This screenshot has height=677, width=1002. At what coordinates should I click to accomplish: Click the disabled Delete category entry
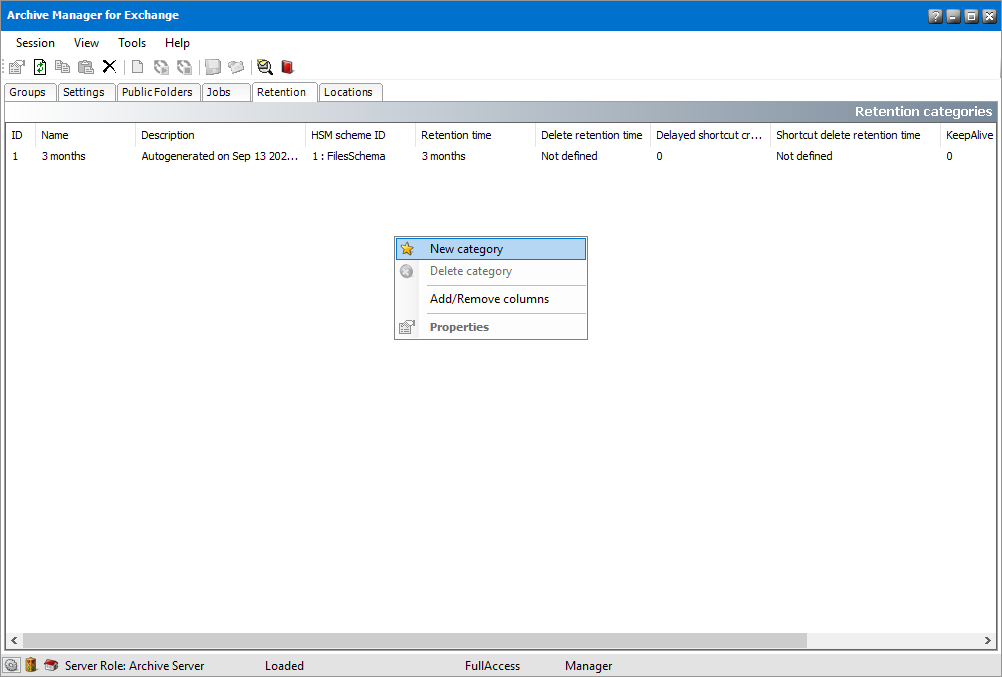pyautogui.click(x=491, y=271)
